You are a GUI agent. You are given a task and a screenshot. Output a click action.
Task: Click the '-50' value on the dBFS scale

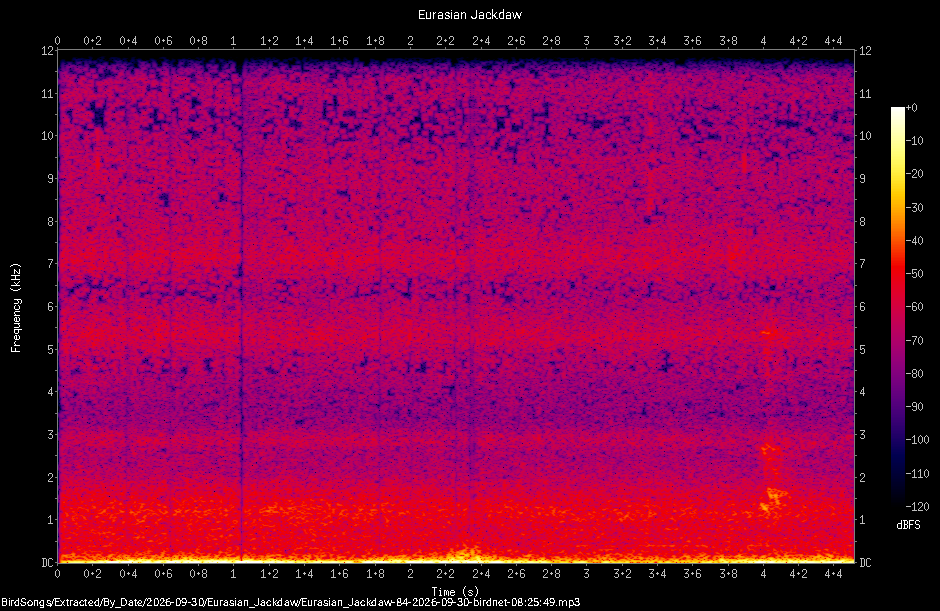[x=915, y=273]
